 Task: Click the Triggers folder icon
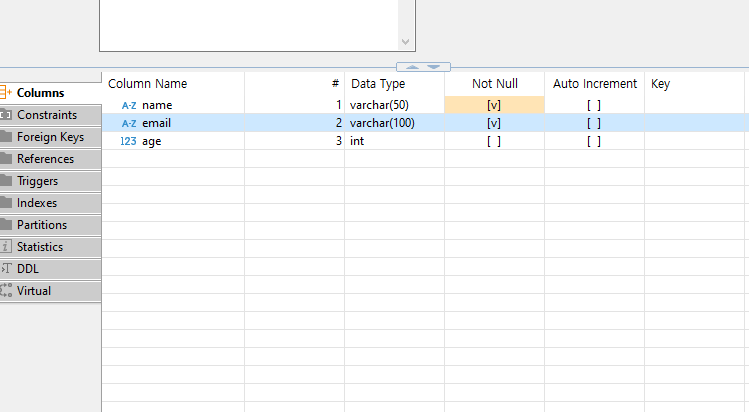click(6, 180)
